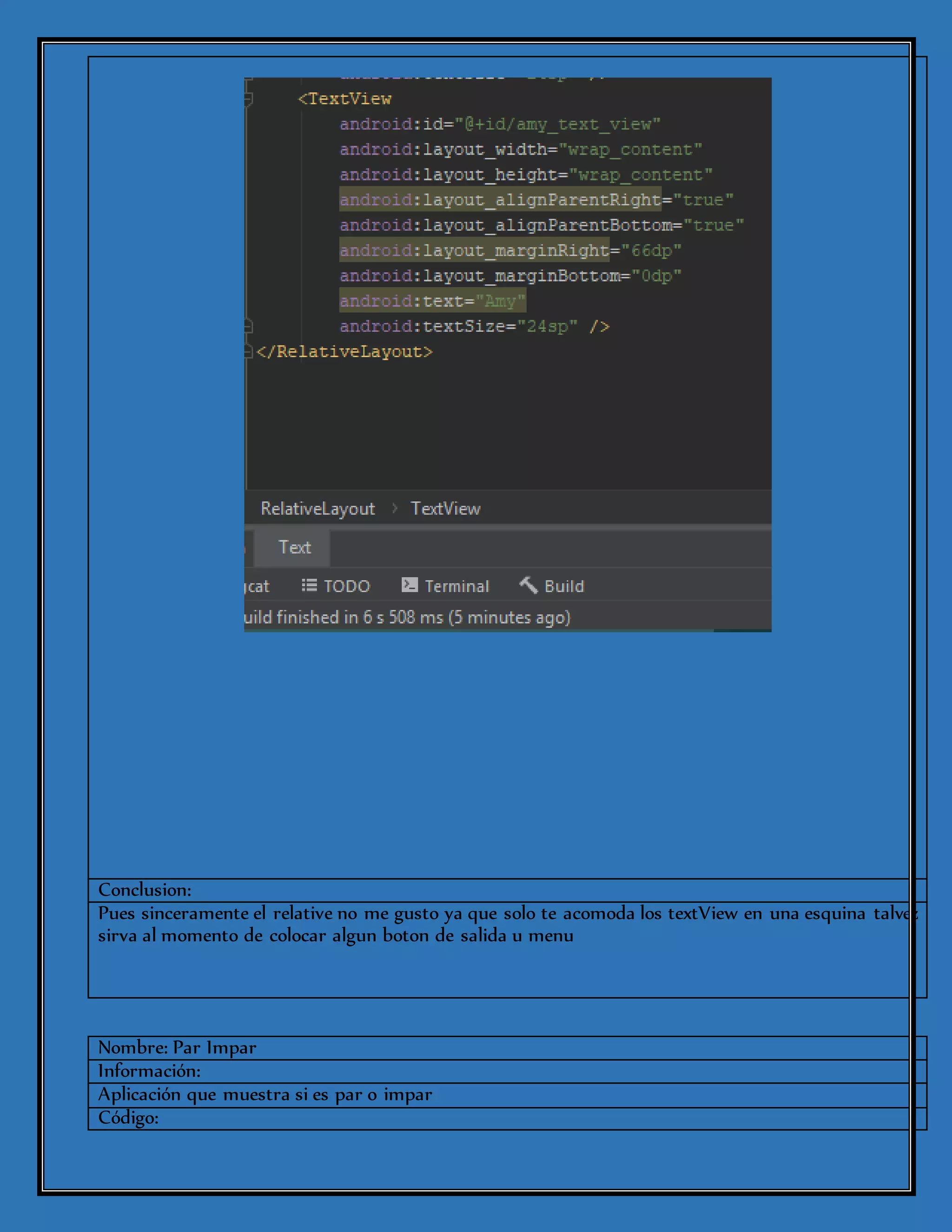
Task: Click the Nombre: Par Impar row
Action: click(x=507, y=1047)
